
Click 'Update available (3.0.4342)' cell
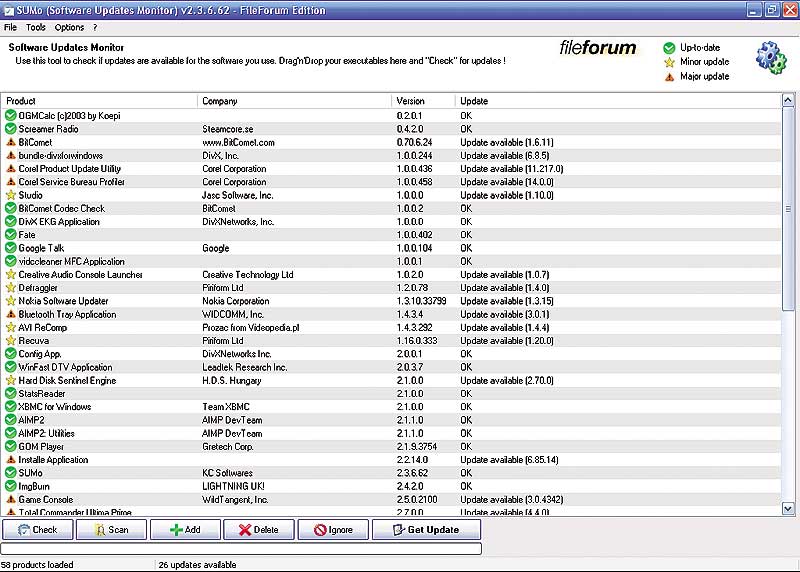512,500
